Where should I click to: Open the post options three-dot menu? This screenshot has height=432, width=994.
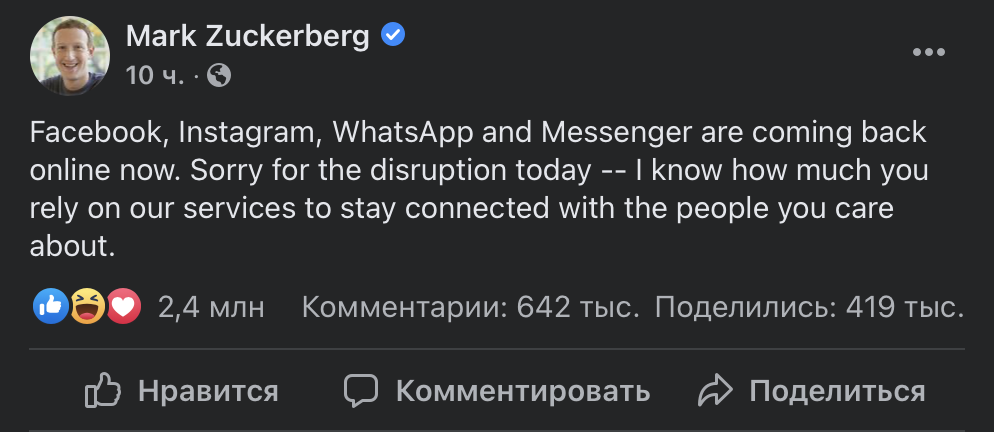pos(929,53)
